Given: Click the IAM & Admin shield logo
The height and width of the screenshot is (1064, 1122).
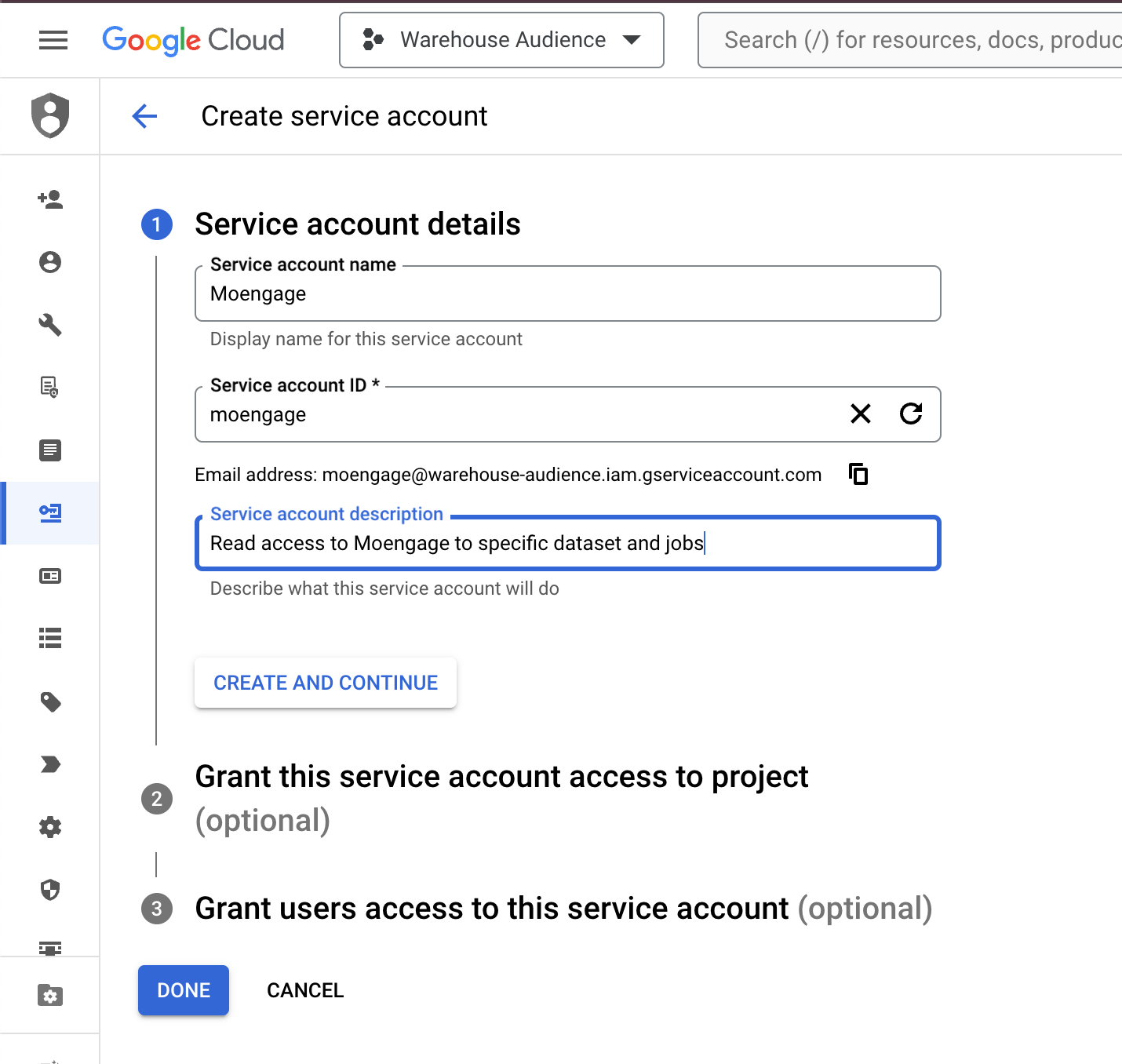Looking at the screenshot, I should click(50, 115).
